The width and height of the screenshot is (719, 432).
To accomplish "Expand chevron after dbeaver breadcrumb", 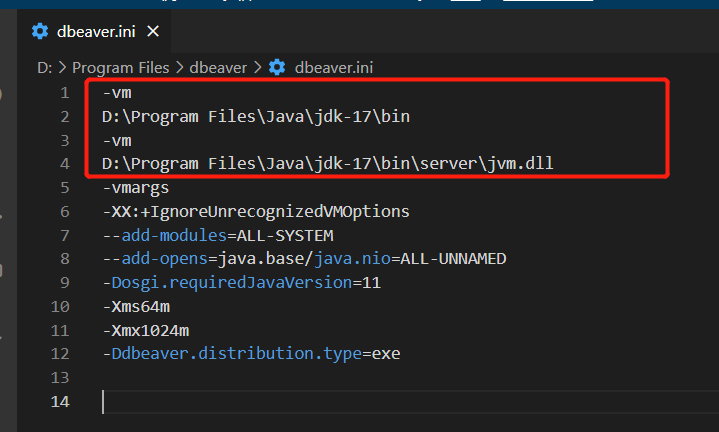I will click(x=258, y=68).
